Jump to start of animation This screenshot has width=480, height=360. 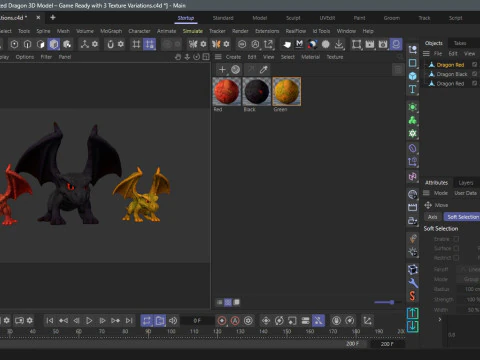(50, 321)
